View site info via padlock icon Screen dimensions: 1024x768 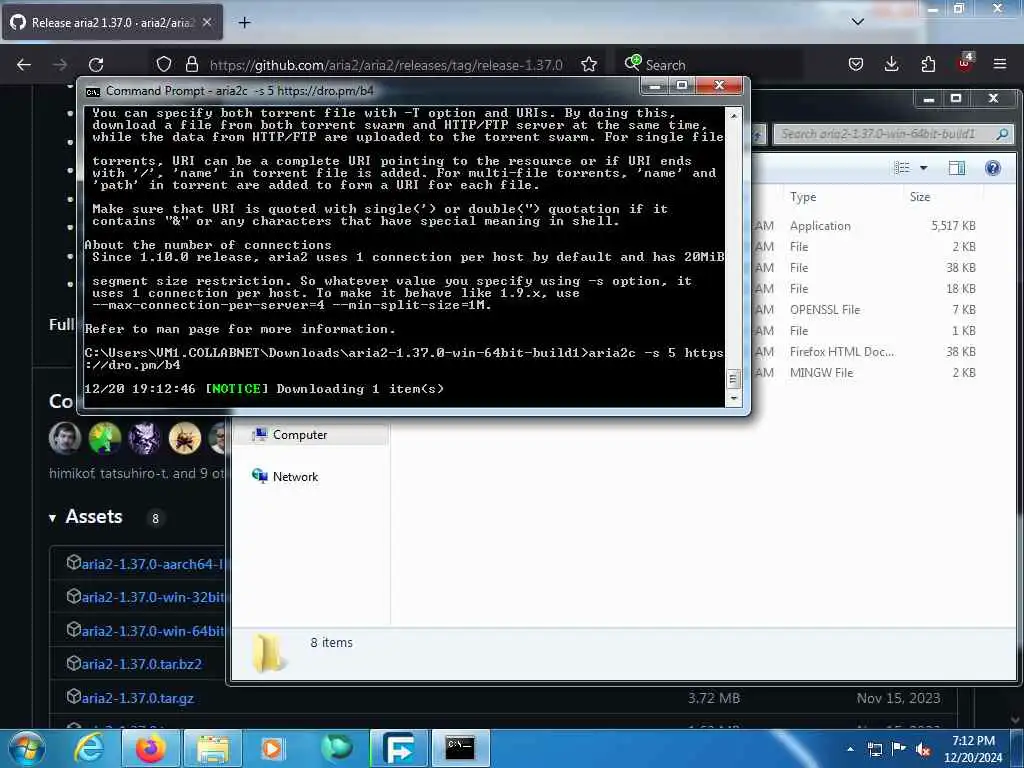(191, 64)
